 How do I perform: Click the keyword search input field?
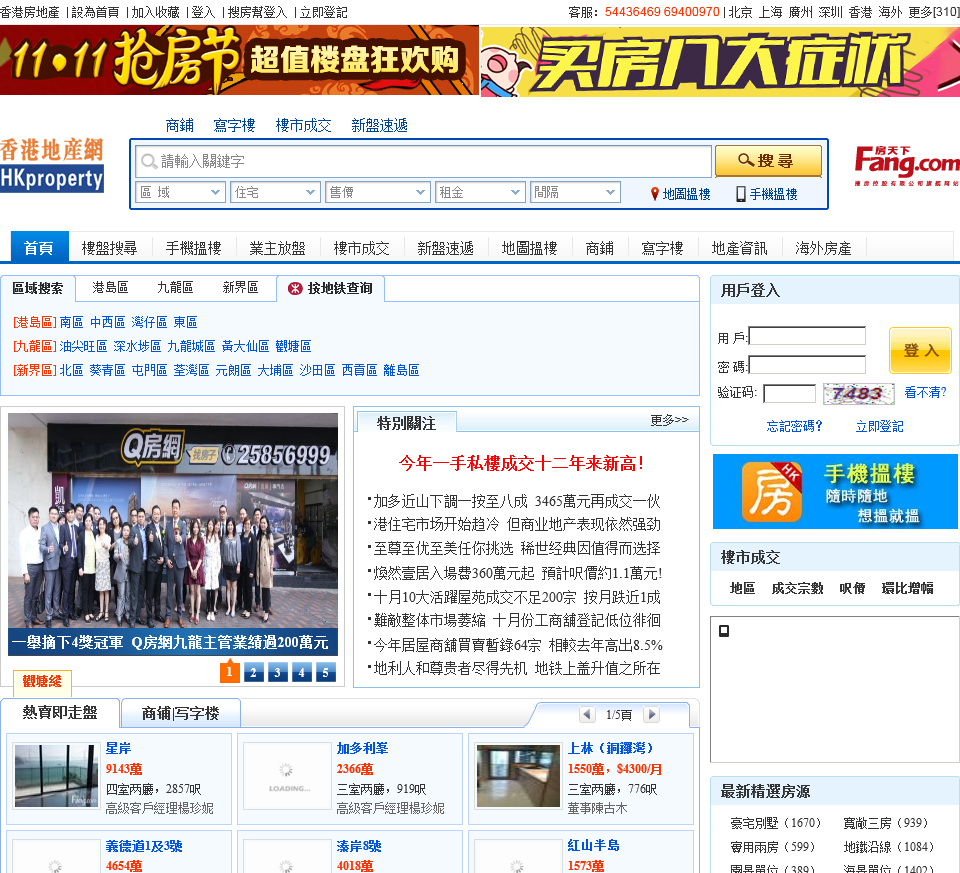pos(424,161)
